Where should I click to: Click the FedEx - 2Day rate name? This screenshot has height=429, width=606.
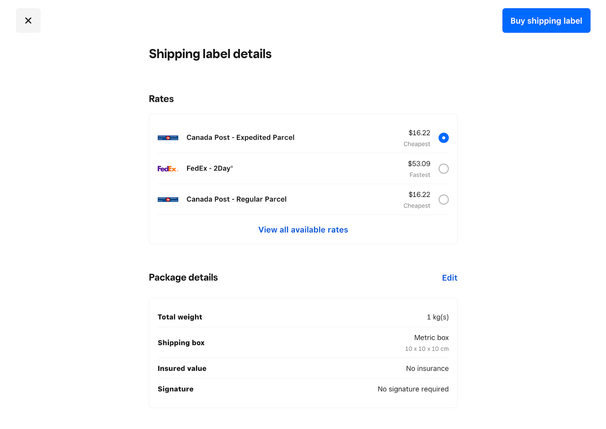click(209, 169)
